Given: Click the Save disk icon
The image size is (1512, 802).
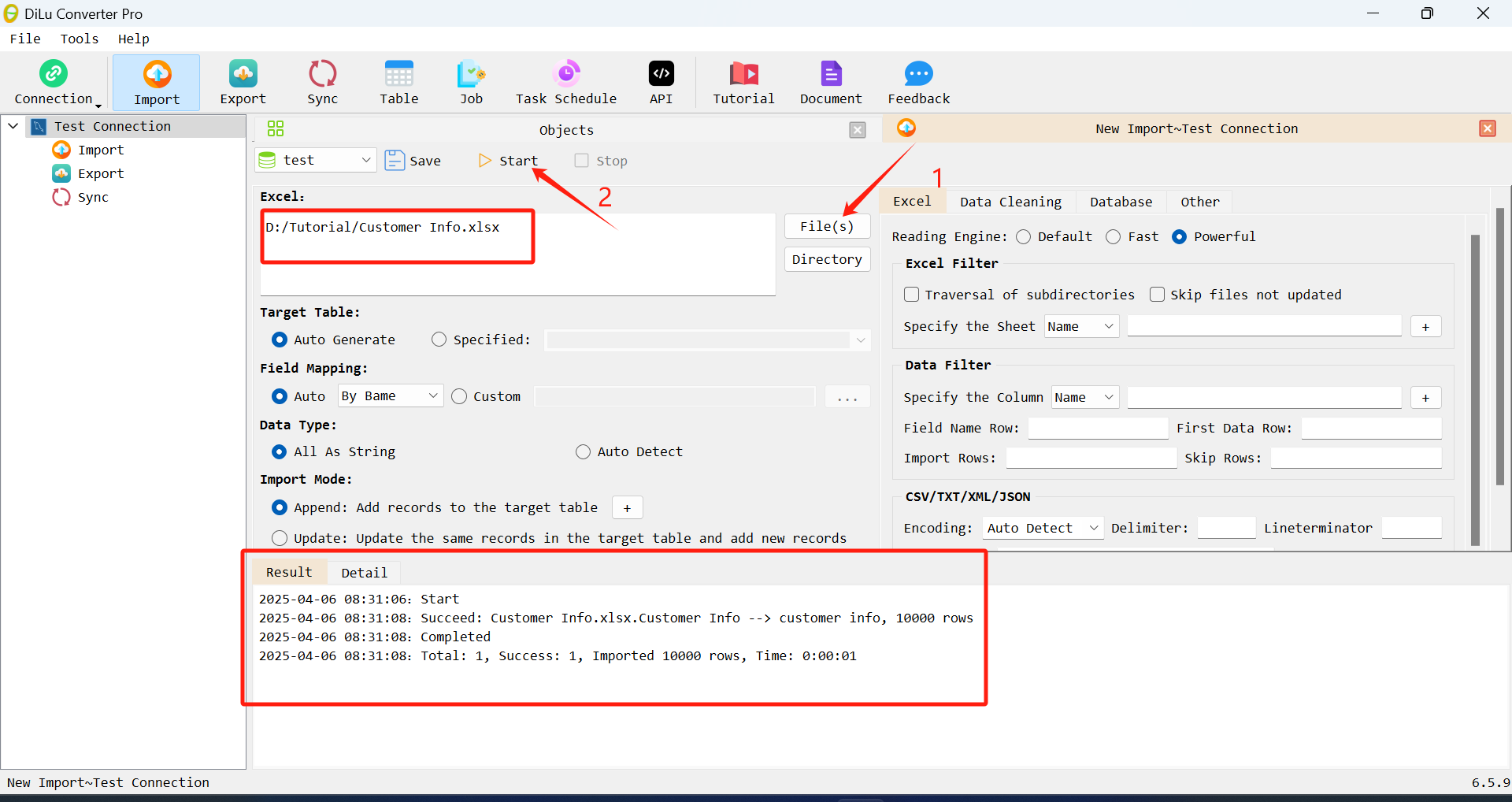Looking at the screenshot, I should 394,161.
